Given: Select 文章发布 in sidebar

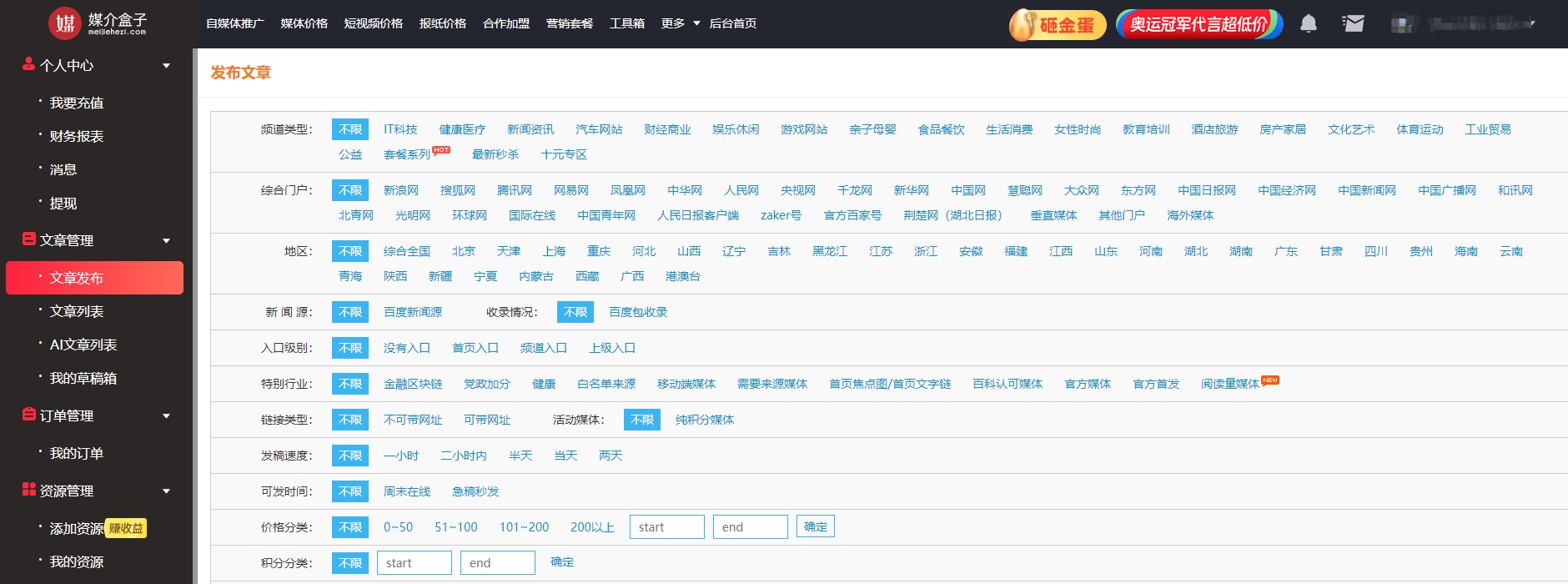Looking at the screenshot, I should click(x=94, y=278).
